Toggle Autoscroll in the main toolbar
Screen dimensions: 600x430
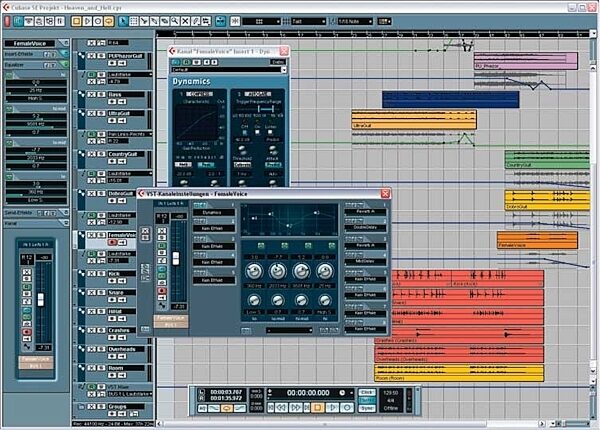220,21
